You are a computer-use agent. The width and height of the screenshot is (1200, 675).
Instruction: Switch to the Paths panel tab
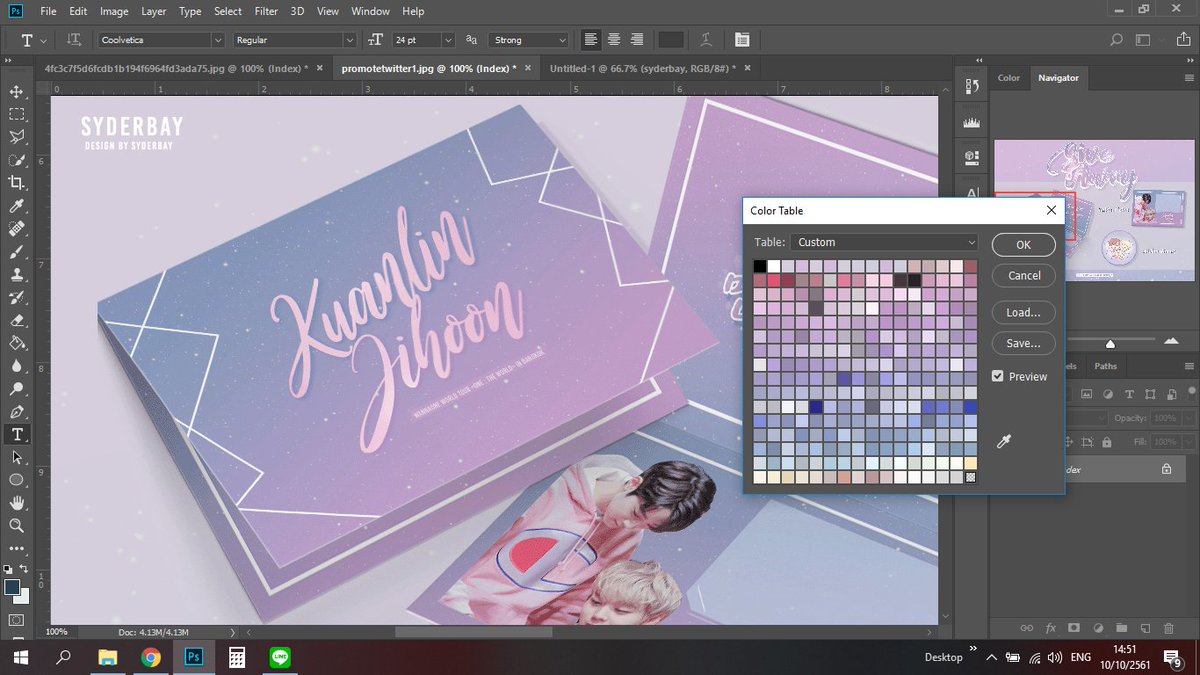tap(1106, 366)
